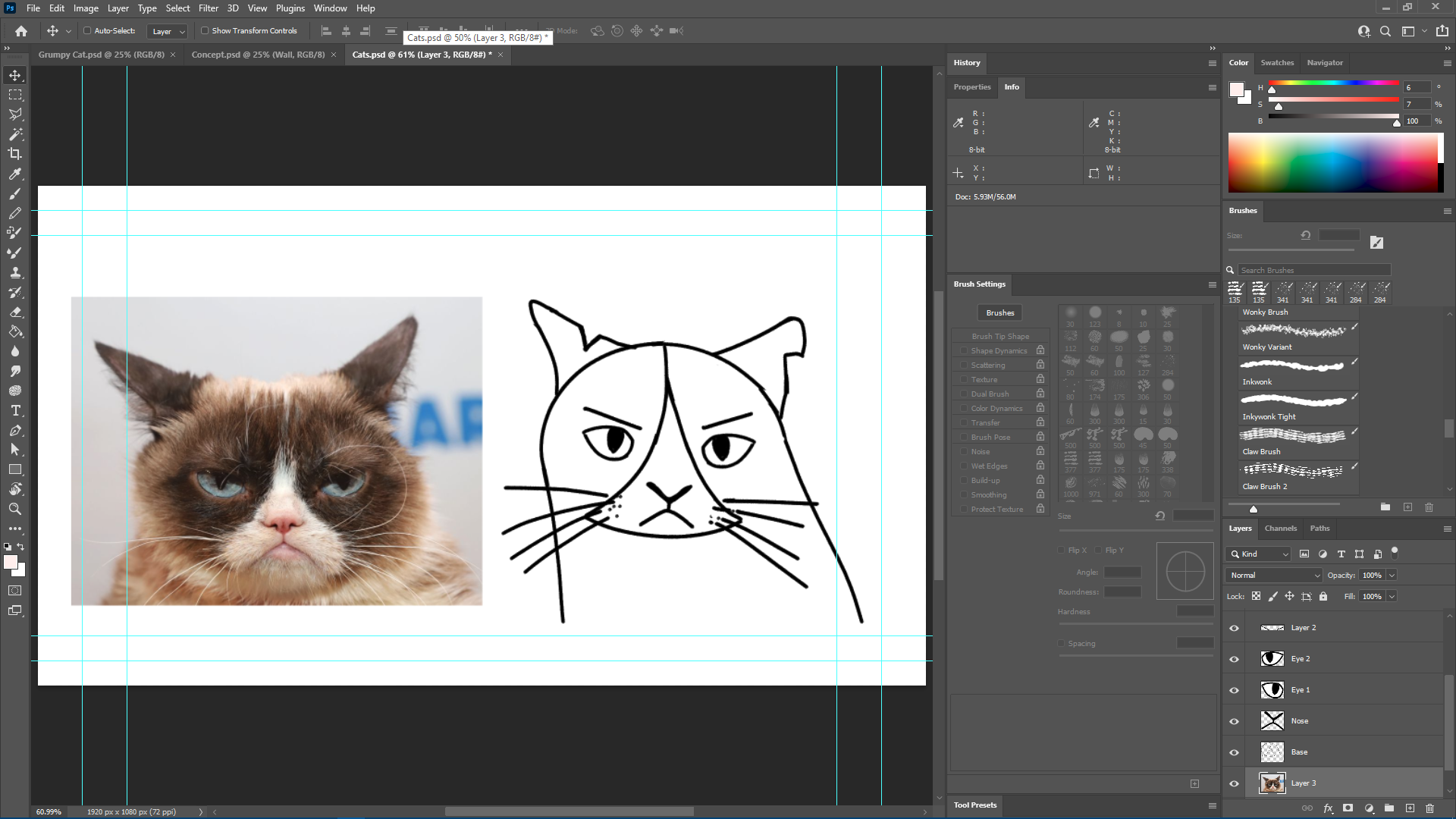The image size is (1456, 819).
Task: Delete layer with trash icon in Layers panel
Action: tap(1430, 808)
